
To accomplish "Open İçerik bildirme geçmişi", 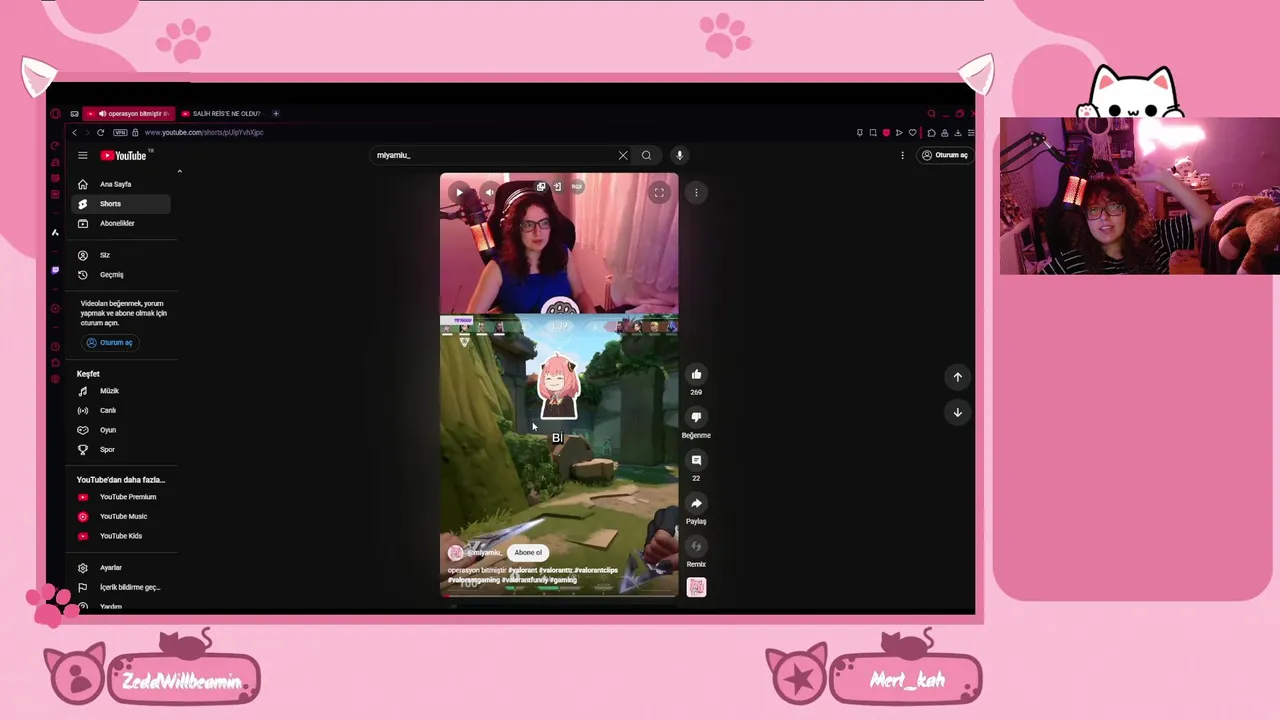I will click(123, 587).
